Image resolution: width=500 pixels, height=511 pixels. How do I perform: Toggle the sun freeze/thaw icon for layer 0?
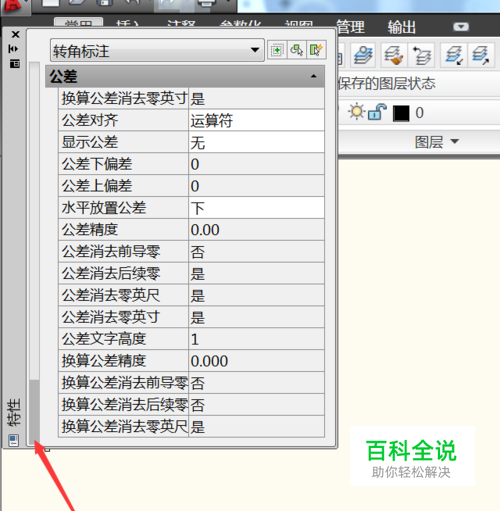tap(356, 112)
